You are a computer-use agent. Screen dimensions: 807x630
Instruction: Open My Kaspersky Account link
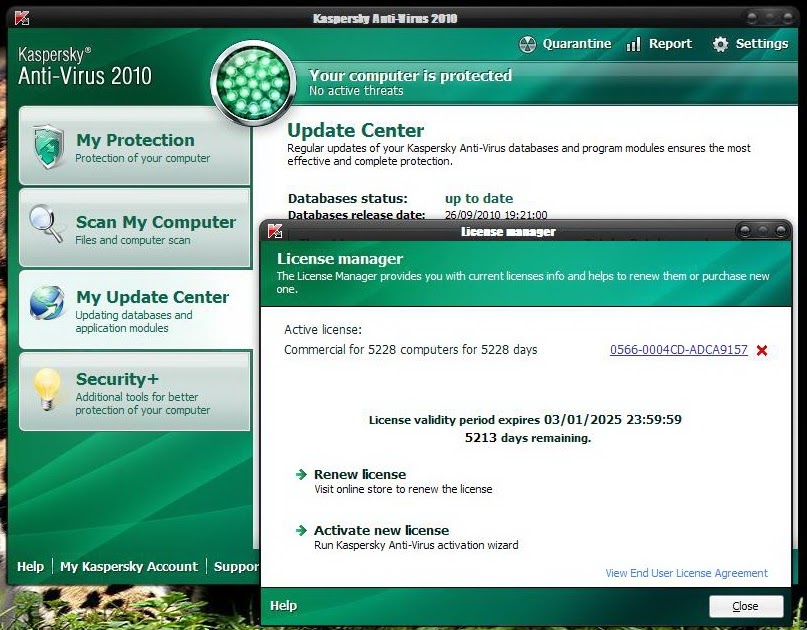click(129, 567)
